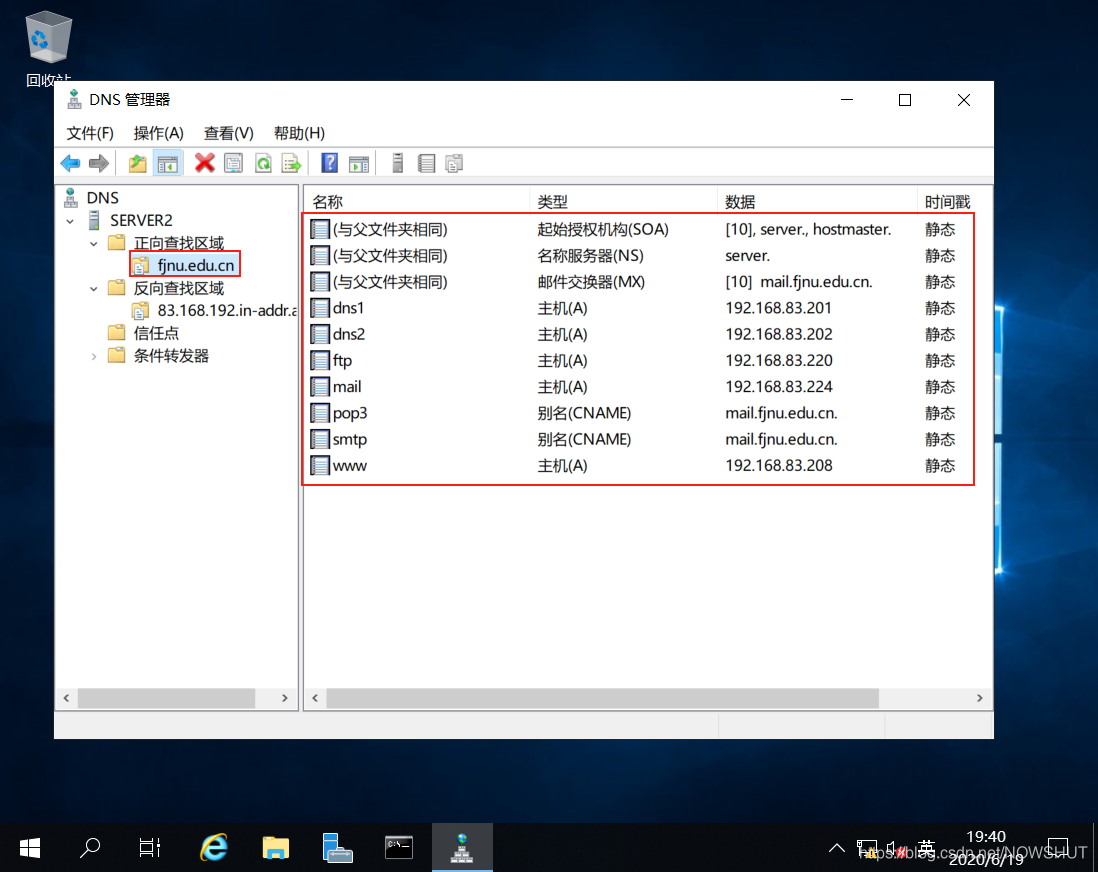
Task: Click the Export List toolbar icon
Action: coord(291,163)
